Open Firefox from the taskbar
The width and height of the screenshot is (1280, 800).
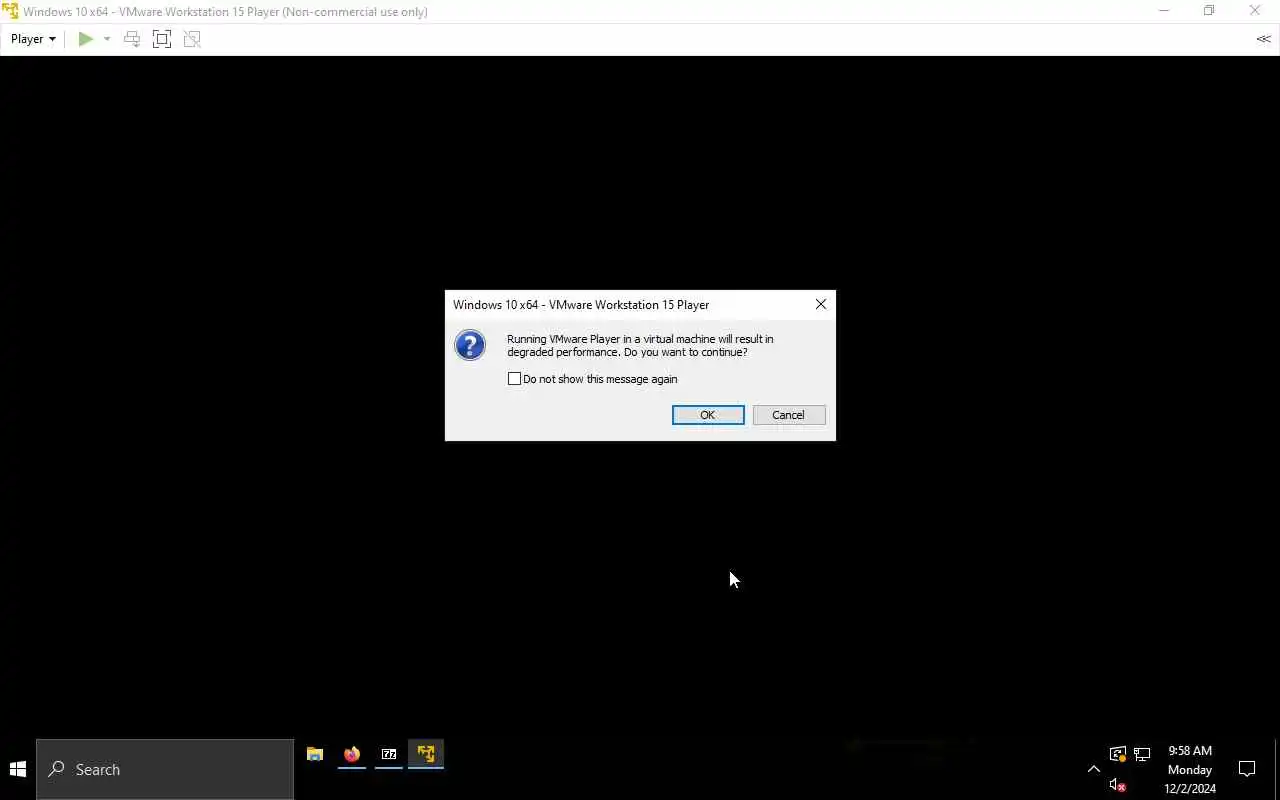tap(352, 754)
